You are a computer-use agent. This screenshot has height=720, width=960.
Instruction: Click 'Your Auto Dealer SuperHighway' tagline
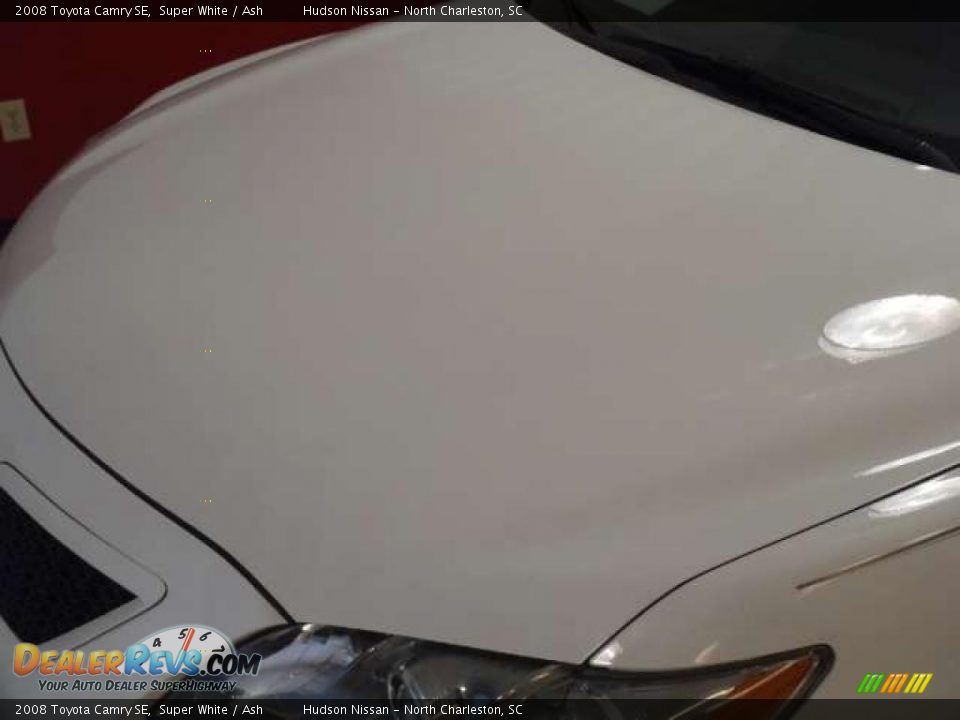pyautogui.click(x=138, y=685)
